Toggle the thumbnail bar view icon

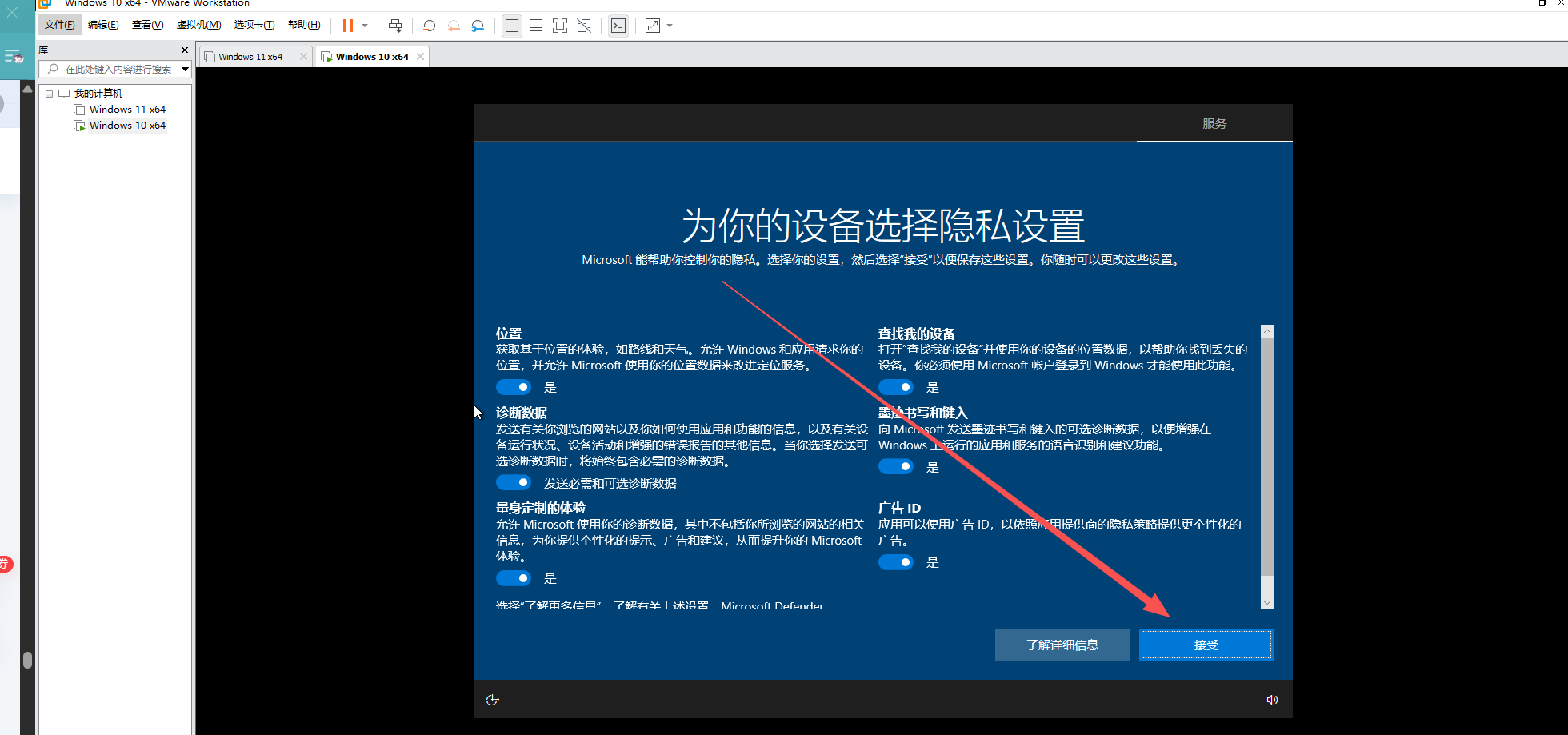tap(536, 26)
